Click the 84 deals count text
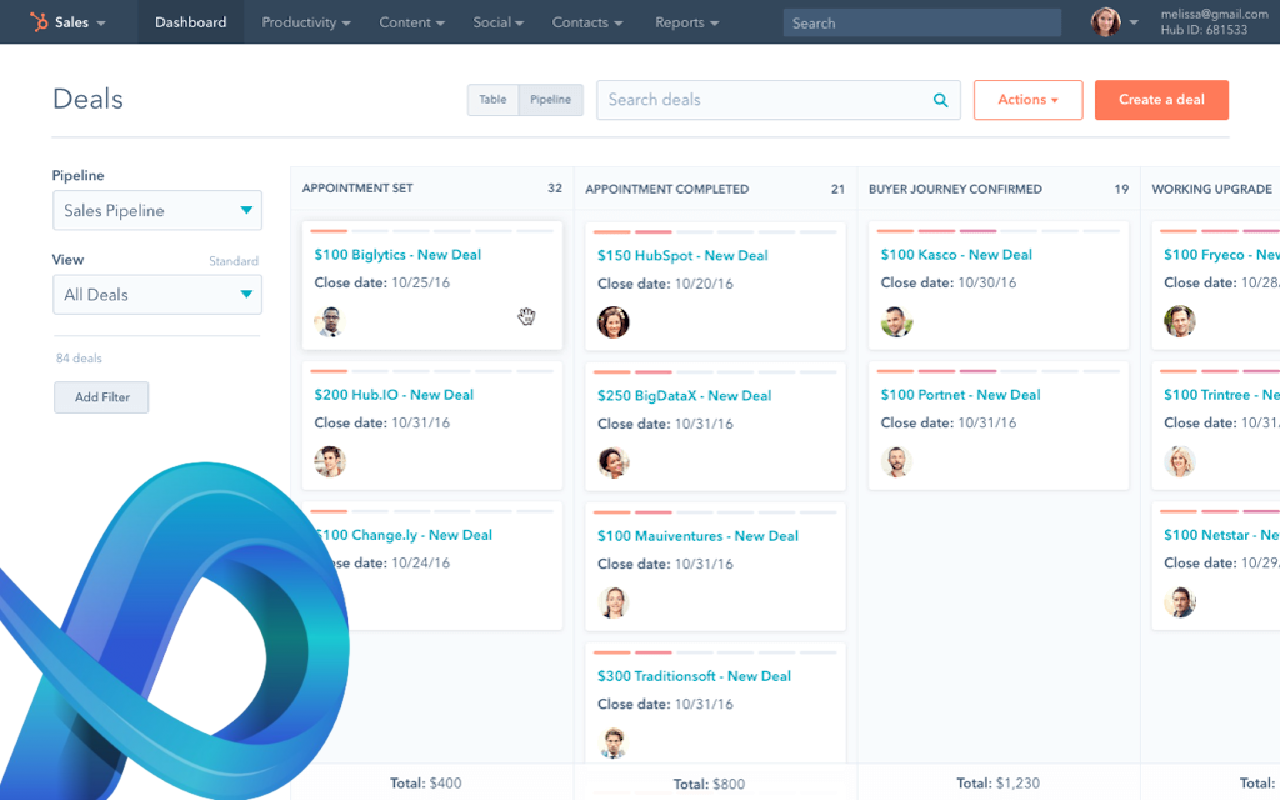Image resolution: width=1280 pixels, height=800 pixels. pyautogui.click(x=79, y=358)
